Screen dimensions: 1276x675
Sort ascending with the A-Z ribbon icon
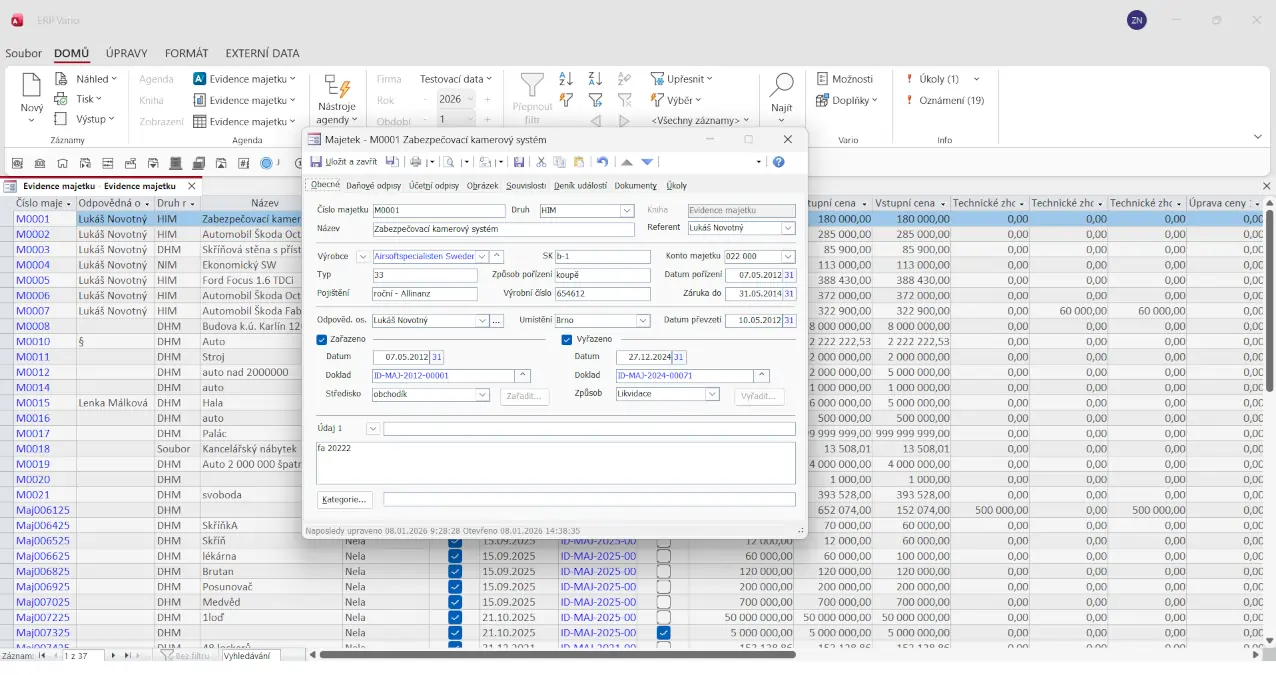coord(566,79)
